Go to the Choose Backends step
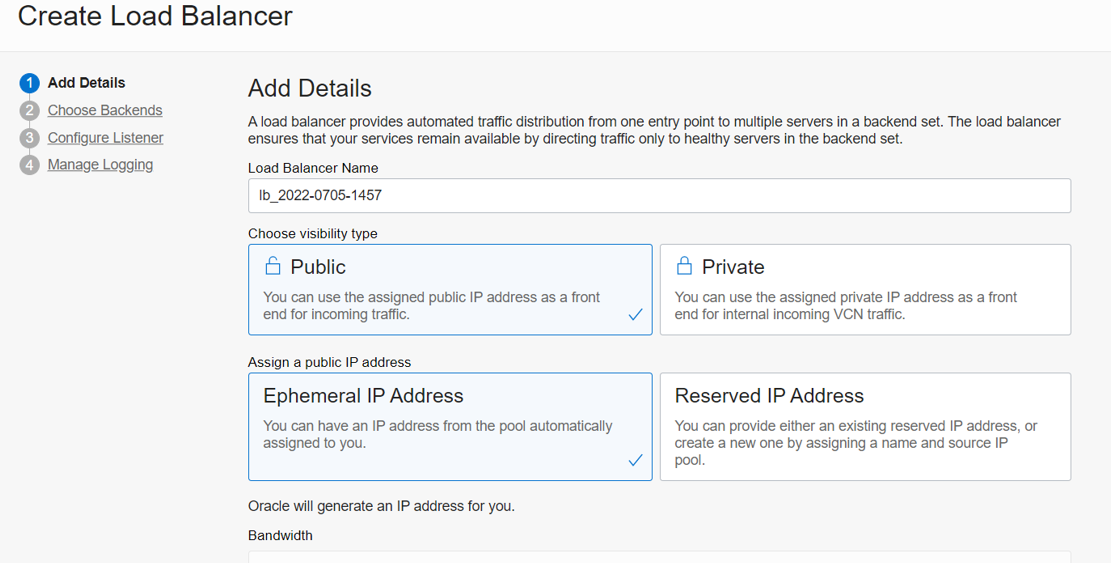 [105, 110]
